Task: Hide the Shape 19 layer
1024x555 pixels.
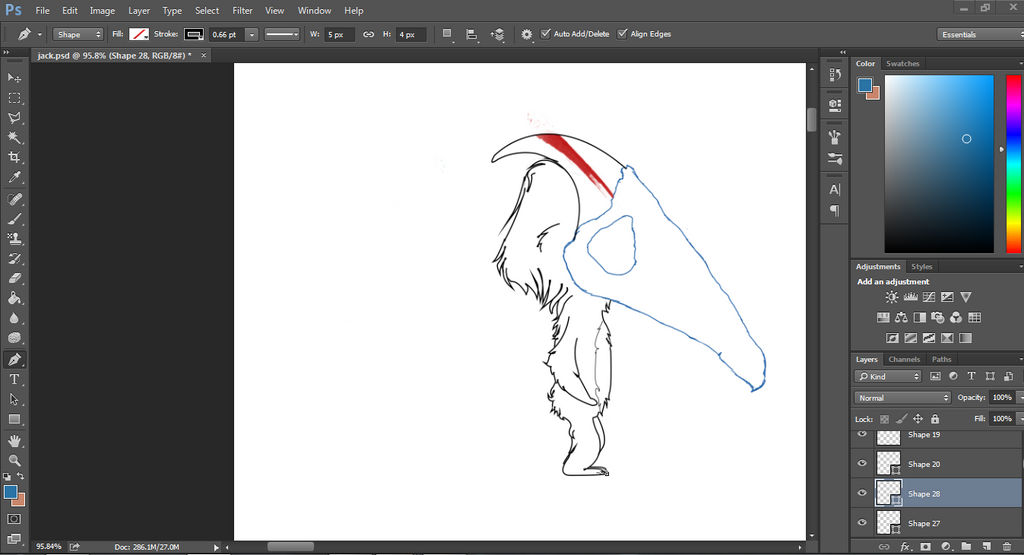Action: click(862, 434)
